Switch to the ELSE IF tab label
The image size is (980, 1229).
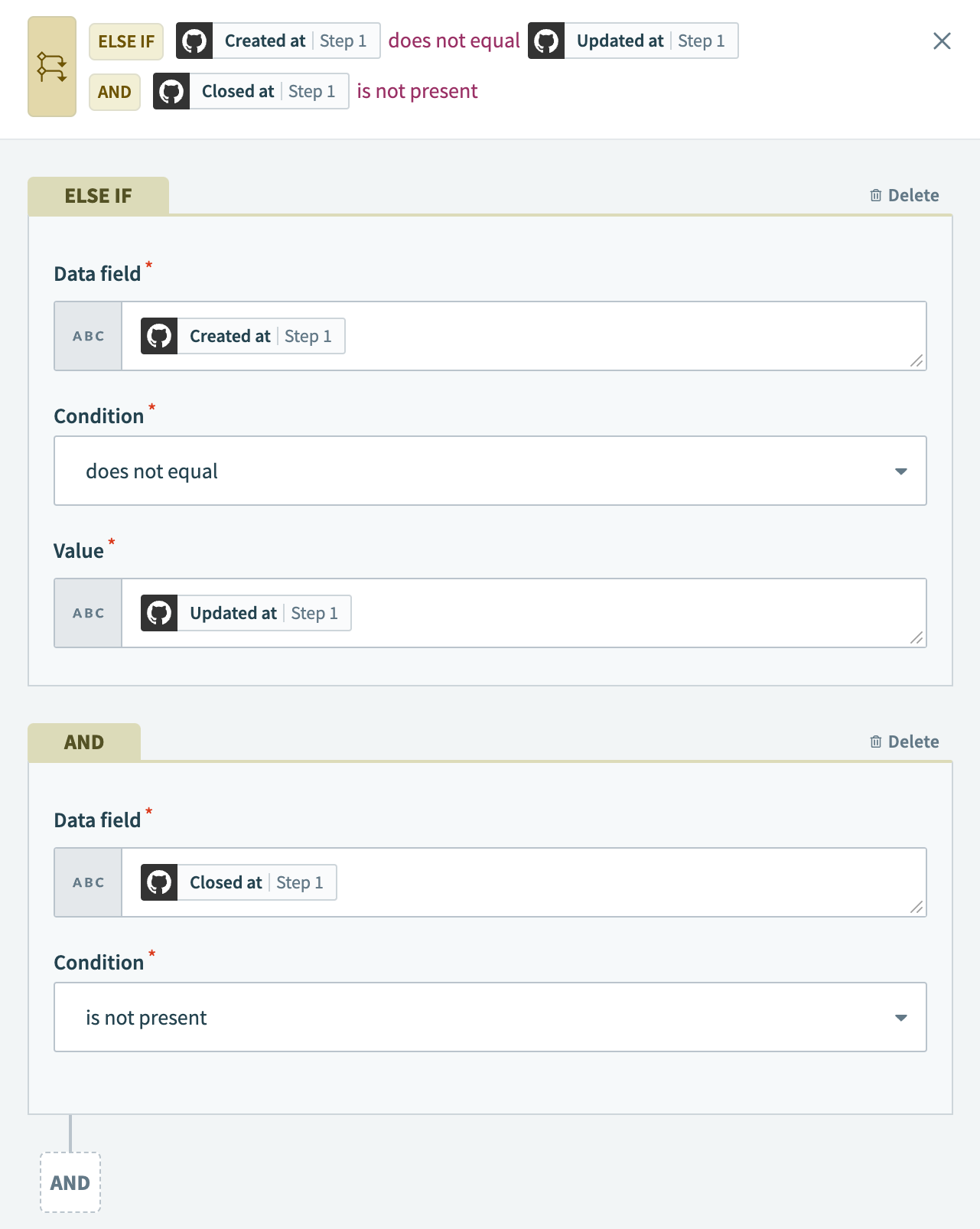(x=98, y=195)
